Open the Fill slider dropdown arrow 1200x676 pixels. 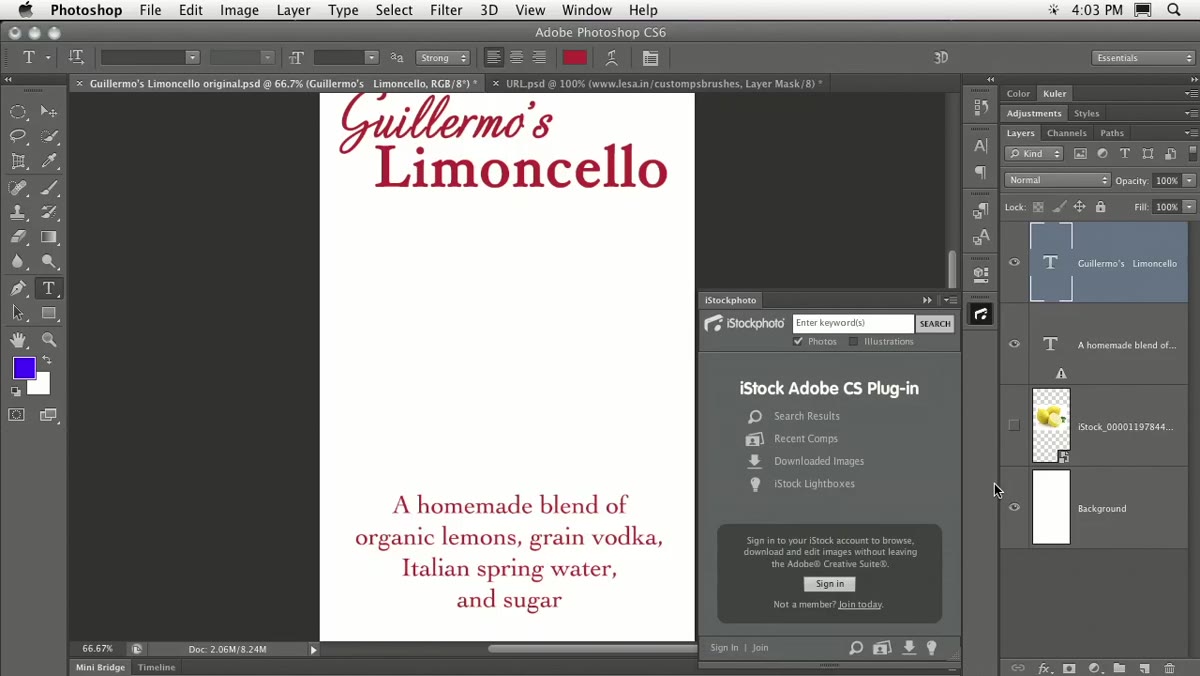[1189, 207]
